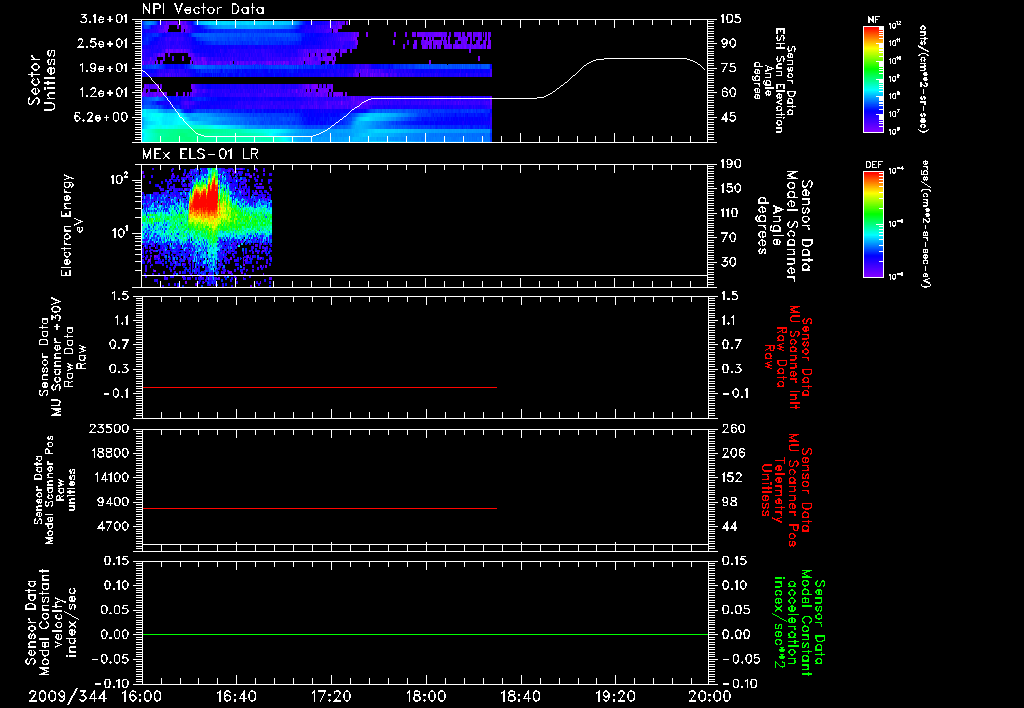
Task: Click the 206 telemetry tick label
Action: 732,453
